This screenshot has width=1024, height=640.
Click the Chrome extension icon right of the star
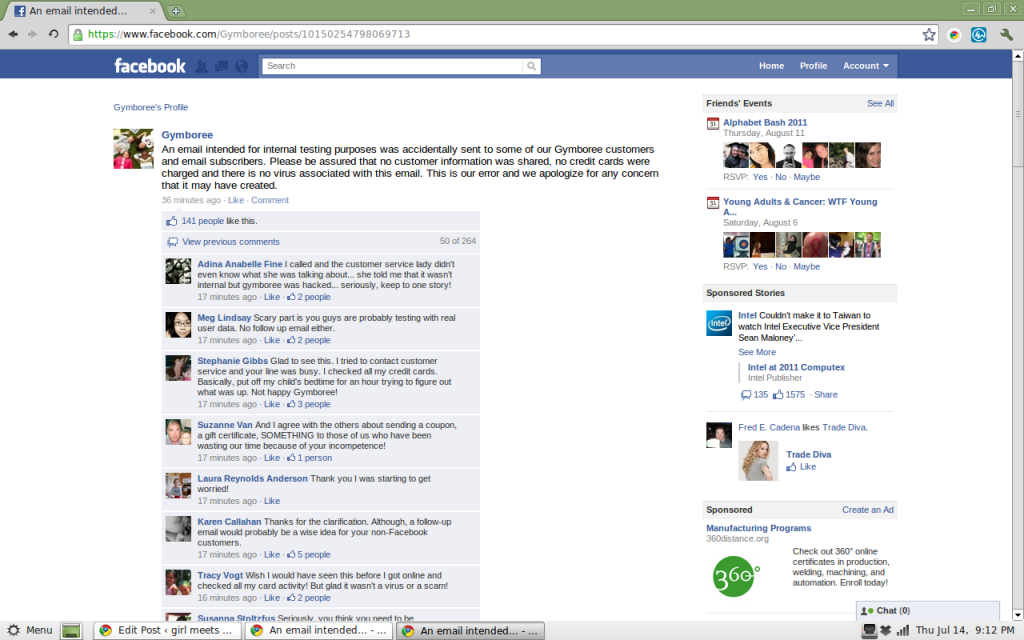coord(954,35)
